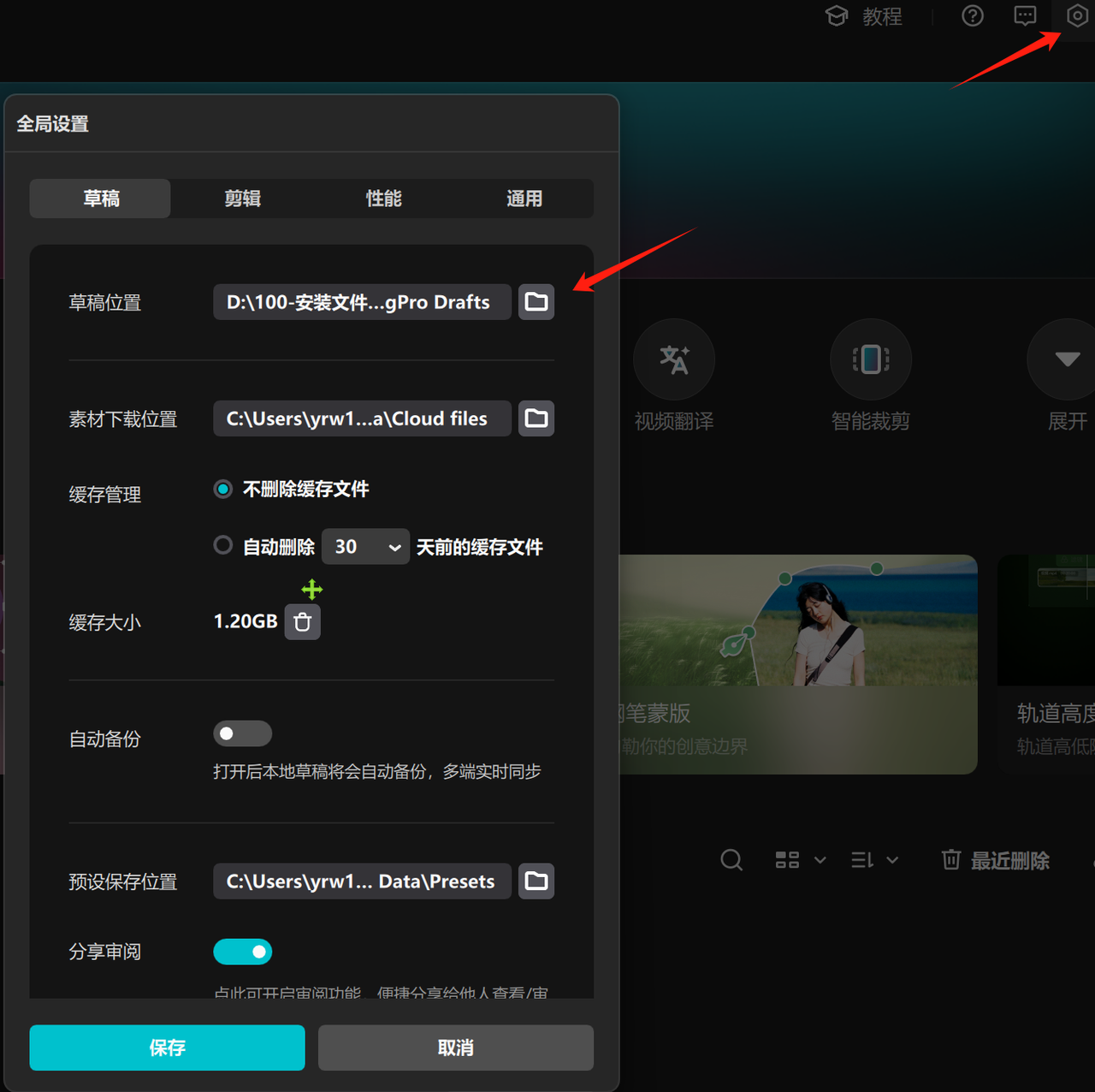Click the search magnifier icon
The height and width of the screenshot is (1092, 1095).
point(731,859)
